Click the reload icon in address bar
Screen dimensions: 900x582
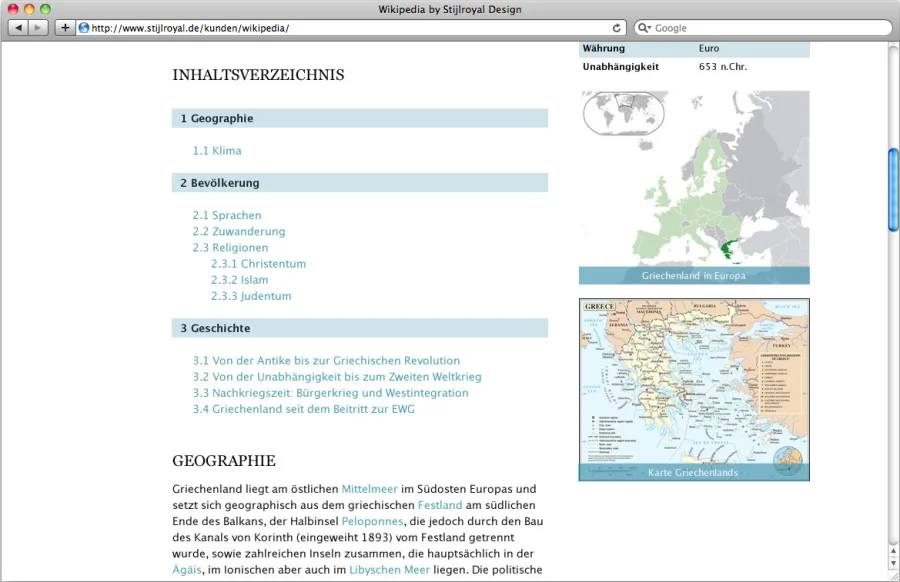click(617, 28)
